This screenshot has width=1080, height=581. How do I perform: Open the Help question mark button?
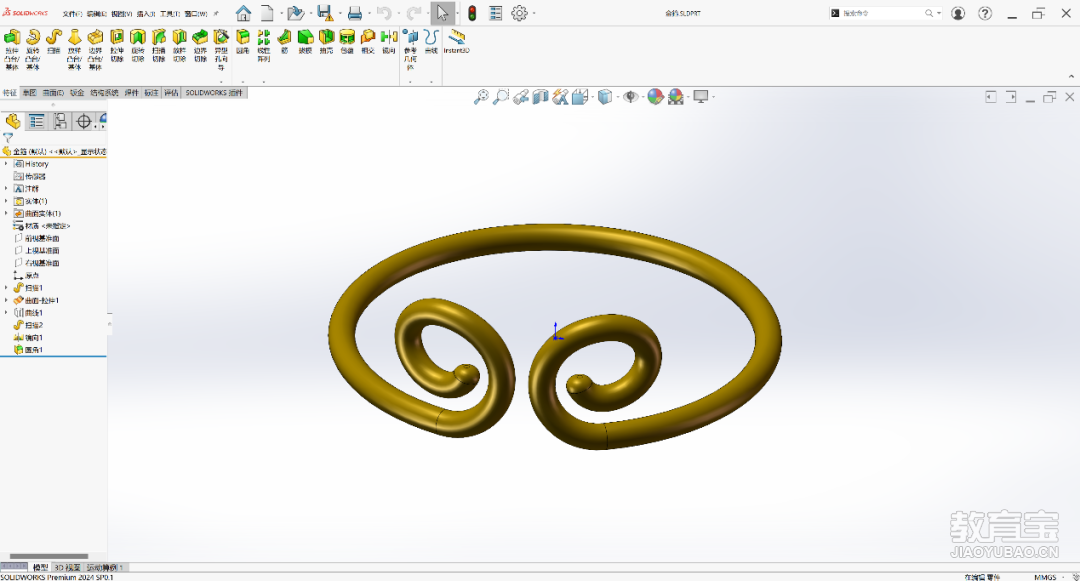[985, 13]
